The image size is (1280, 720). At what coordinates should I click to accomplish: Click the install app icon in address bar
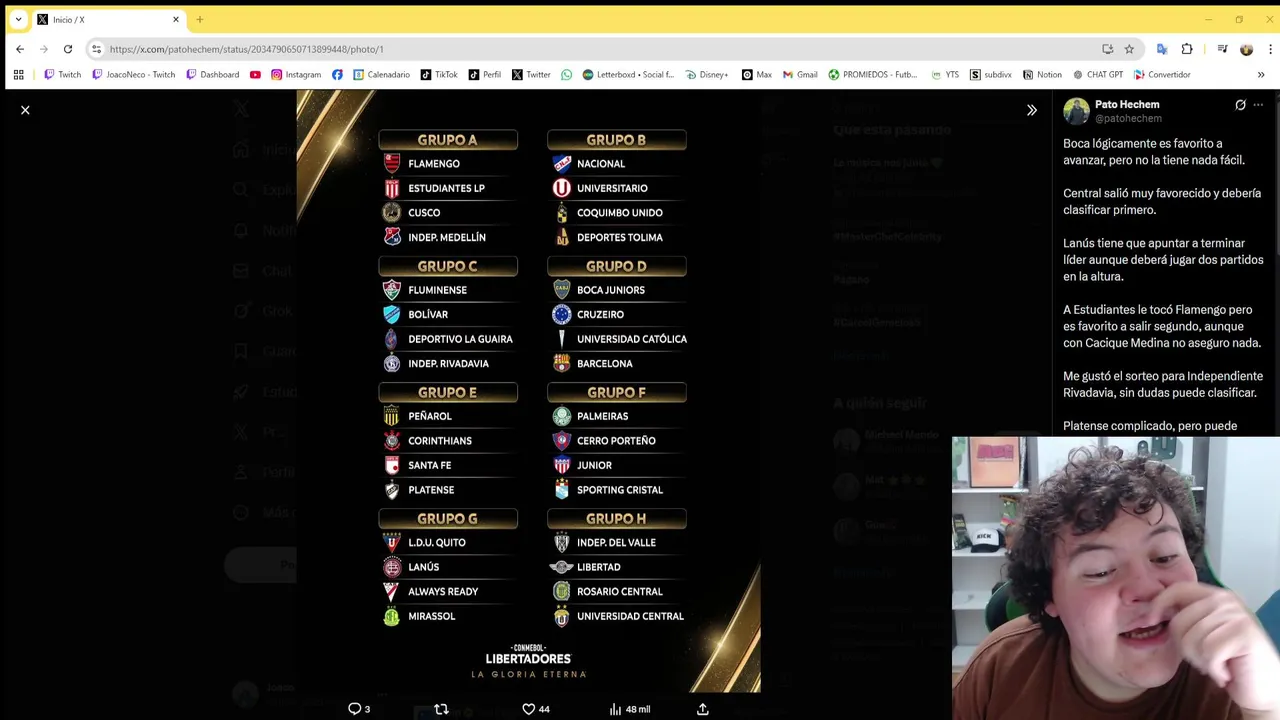pyautogui.click(x=1108, y=49)
